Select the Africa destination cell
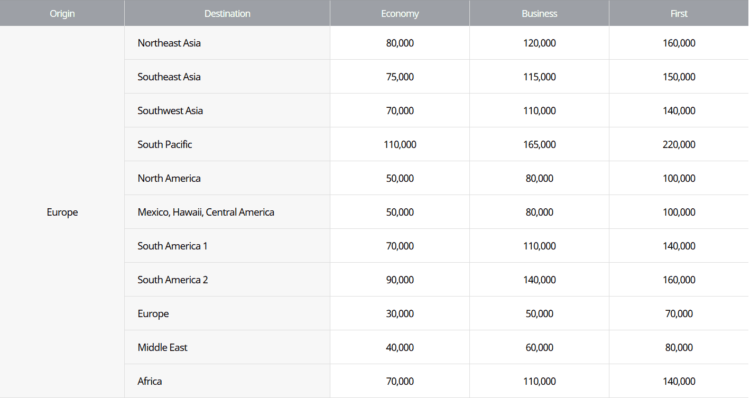The image size is (750, 398). tap(227, 381)
